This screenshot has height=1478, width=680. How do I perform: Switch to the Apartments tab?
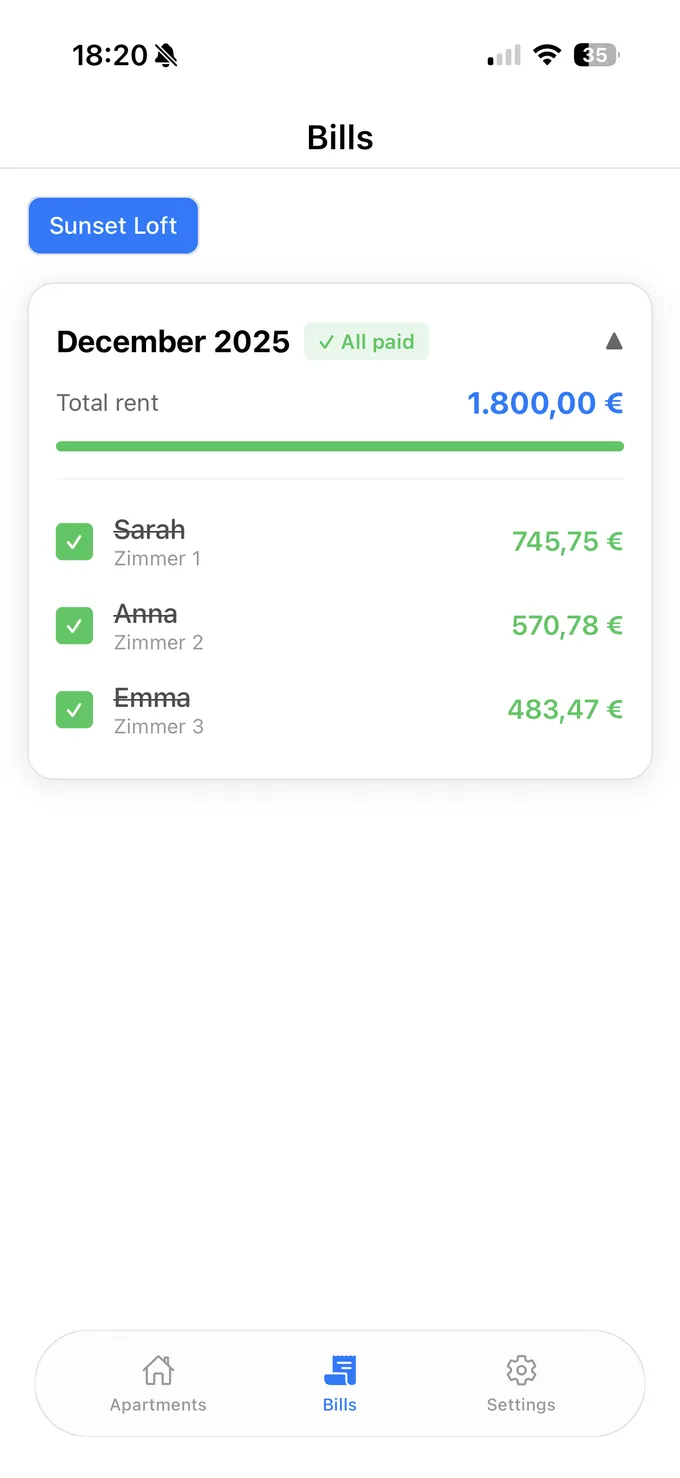point(157,1383)
